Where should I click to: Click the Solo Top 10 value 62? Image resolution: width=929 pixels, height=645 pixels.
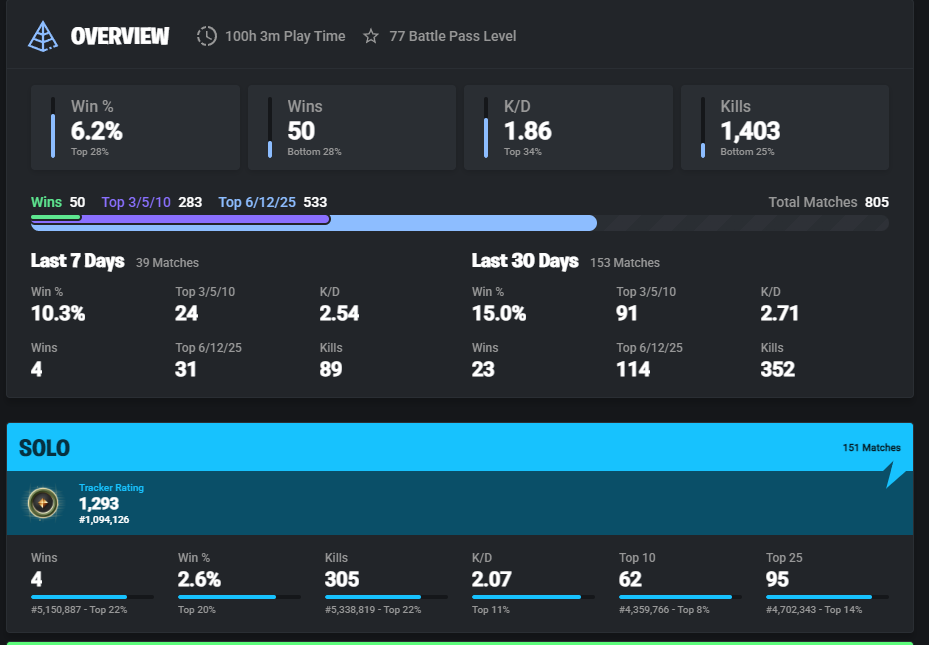630,579
